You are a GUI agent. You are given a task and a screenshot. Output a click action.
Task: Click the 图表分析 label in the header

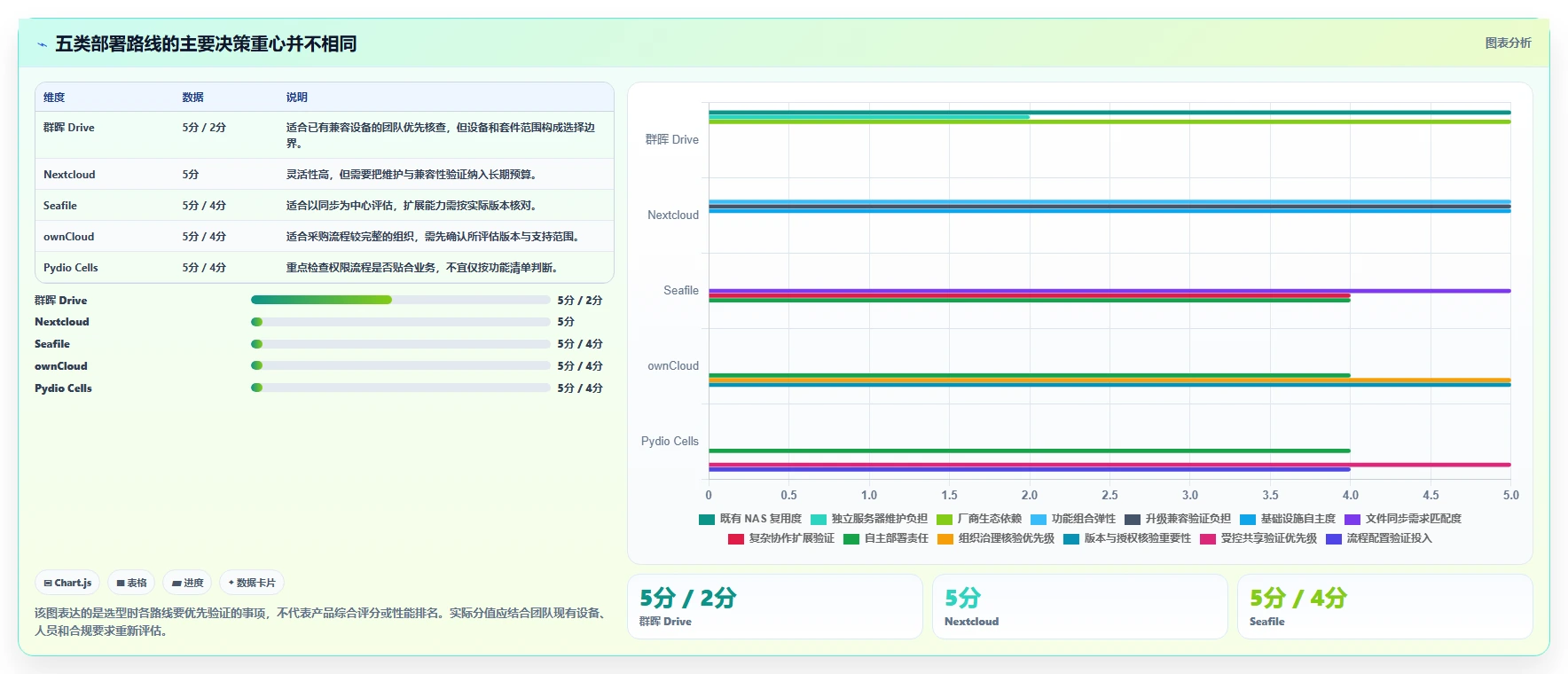click(x=1508, y=43)
